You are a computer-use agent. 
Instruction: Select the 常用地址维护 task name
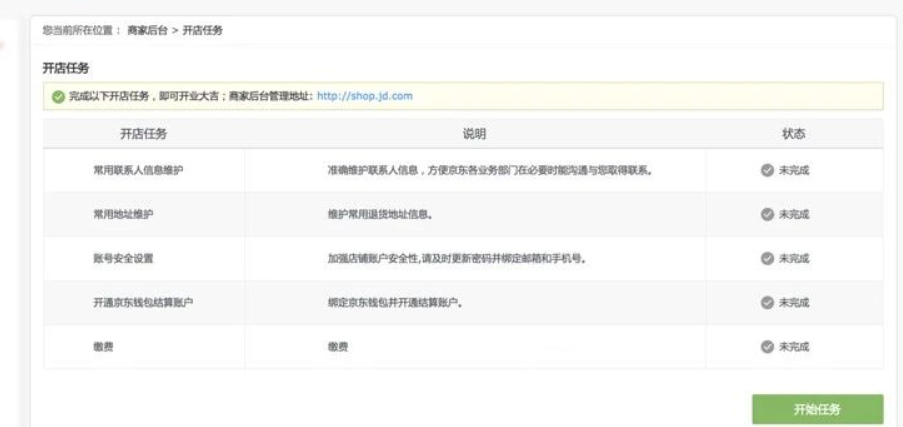click(x=123, y=214)
